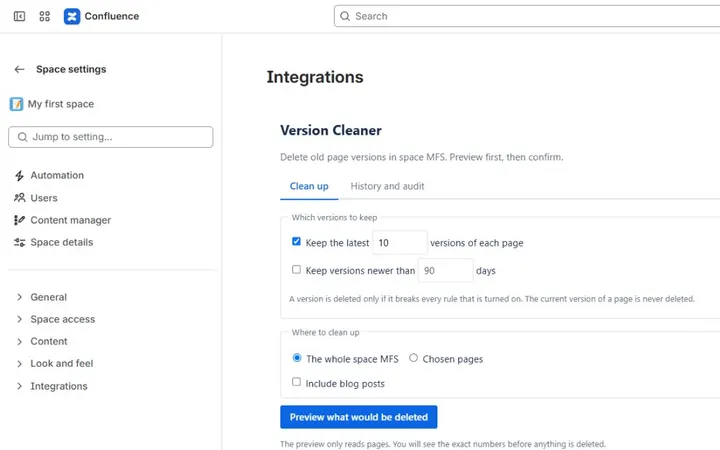The height and width of the screenshot is (450, 720).
Task: Click the Integrations sidebar label
Action: [59, 386]
